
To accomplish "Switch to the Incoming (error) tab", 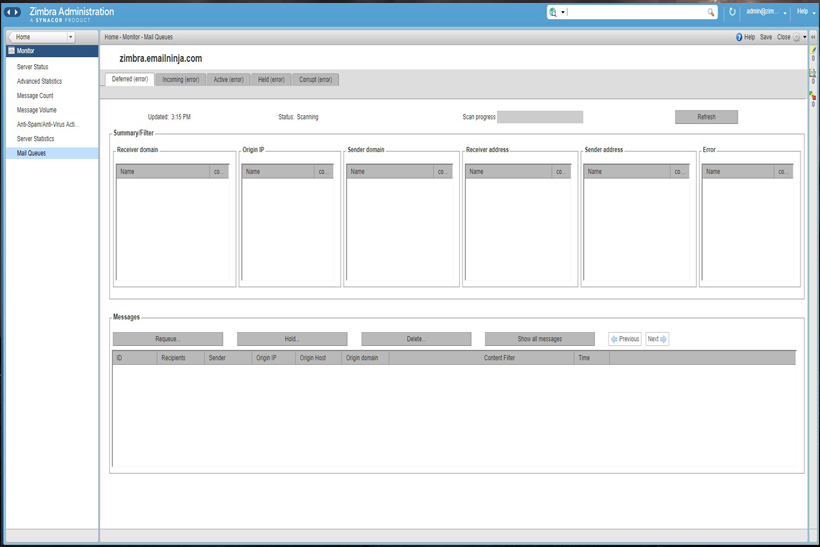I will coord(180,79).
